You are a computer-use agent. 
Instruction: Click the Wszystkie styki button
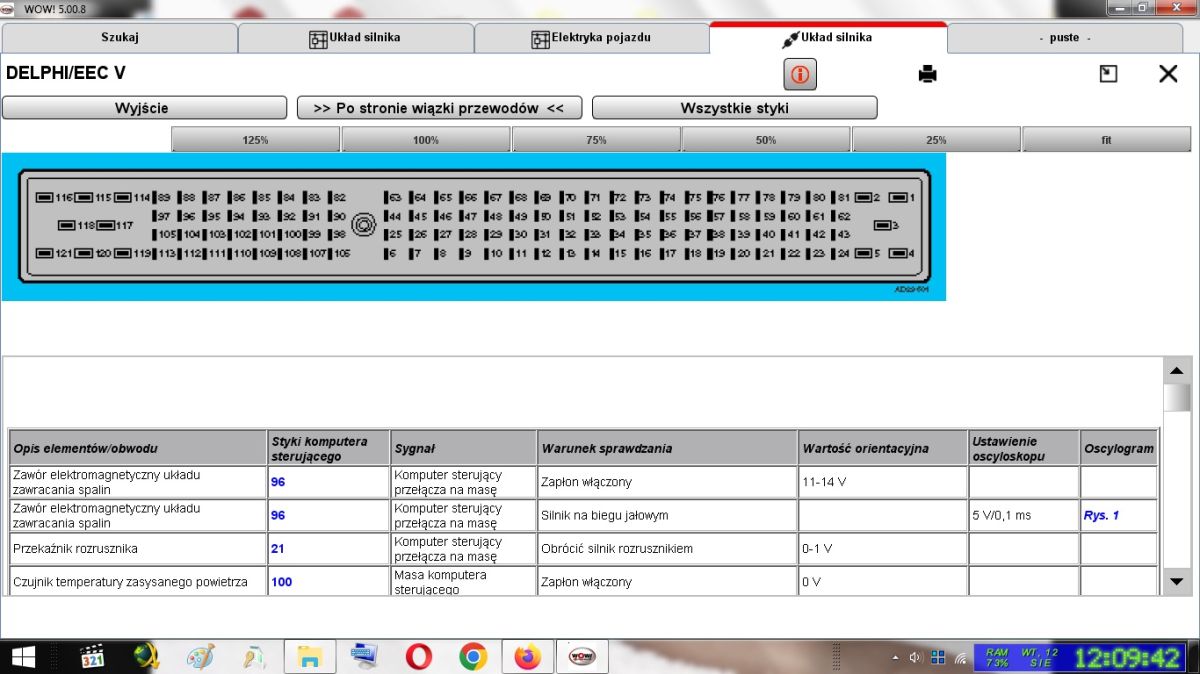coord(734,108)
